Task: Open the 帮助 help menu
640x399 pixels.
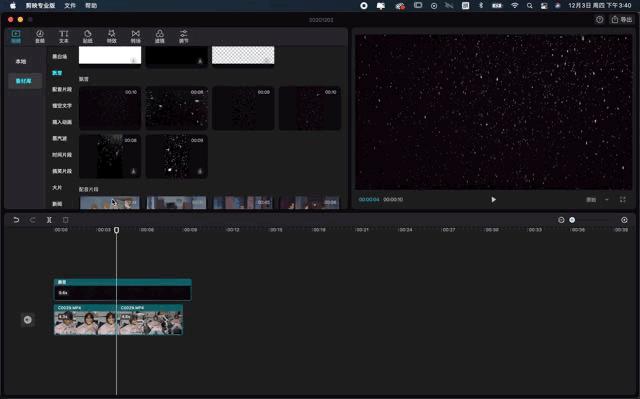Action: coord(91,6)
